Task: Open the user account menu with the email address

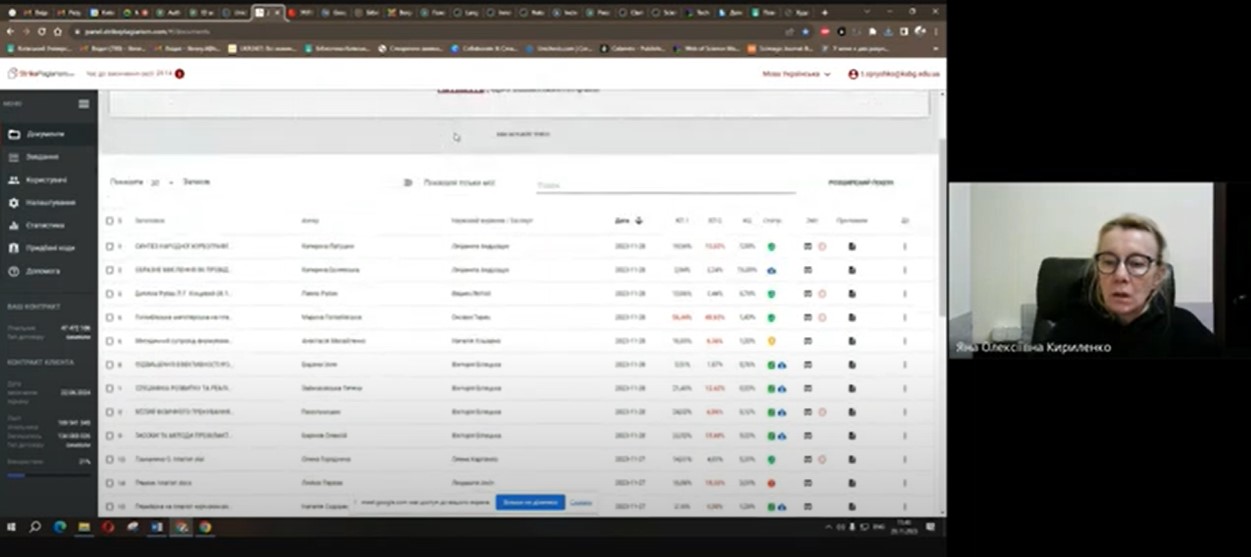Action: click(x=893, y=74)
